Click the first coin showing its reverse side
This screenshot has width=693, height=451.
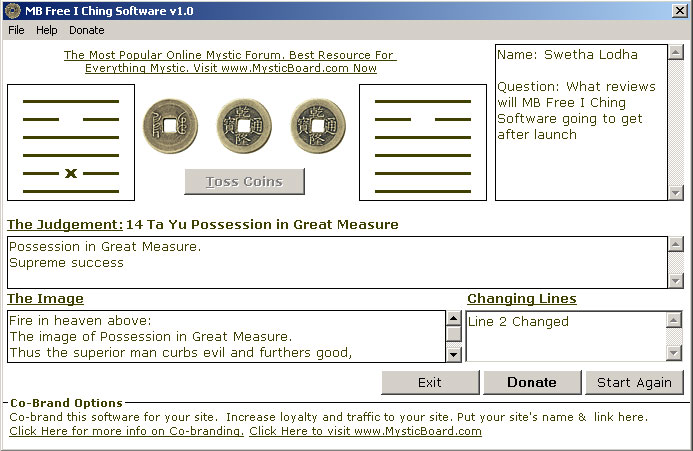[x=171, y=126]
